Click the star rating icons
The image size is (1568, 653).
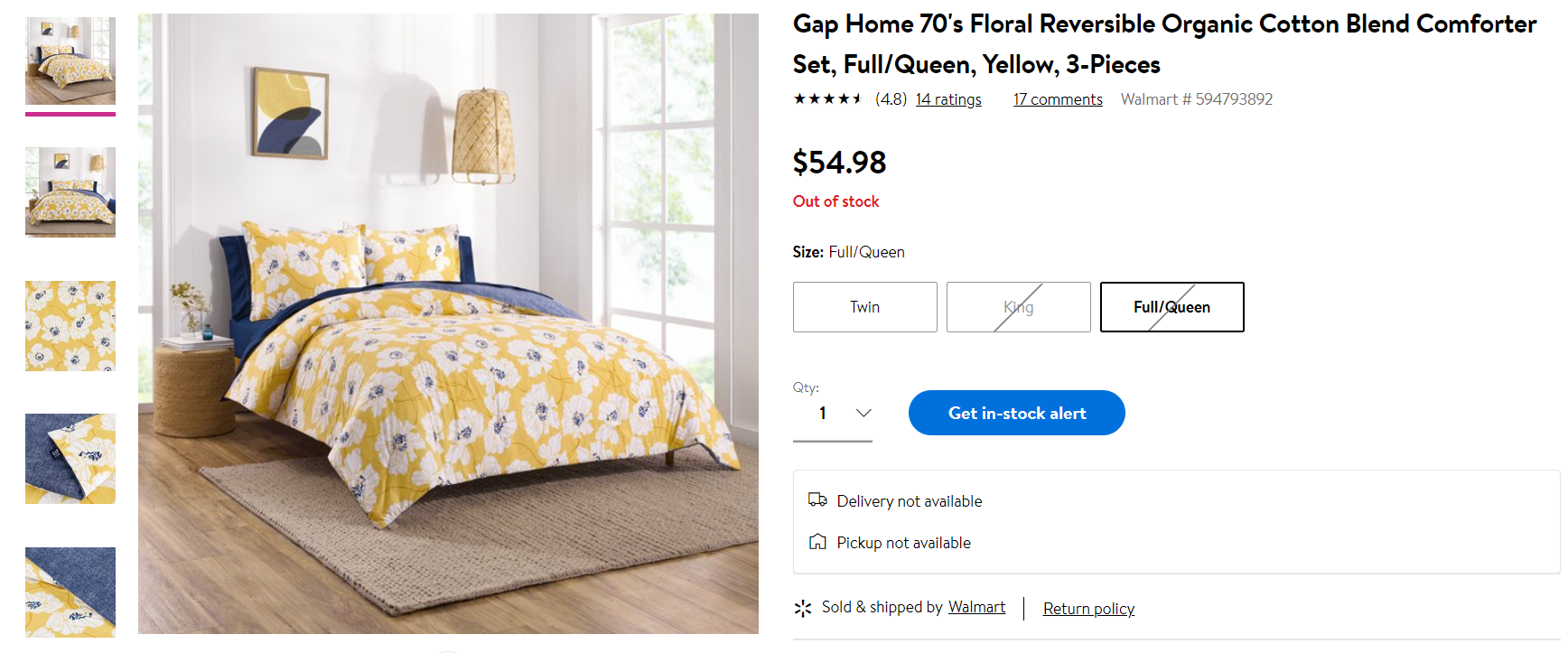(x=827, y=99)
